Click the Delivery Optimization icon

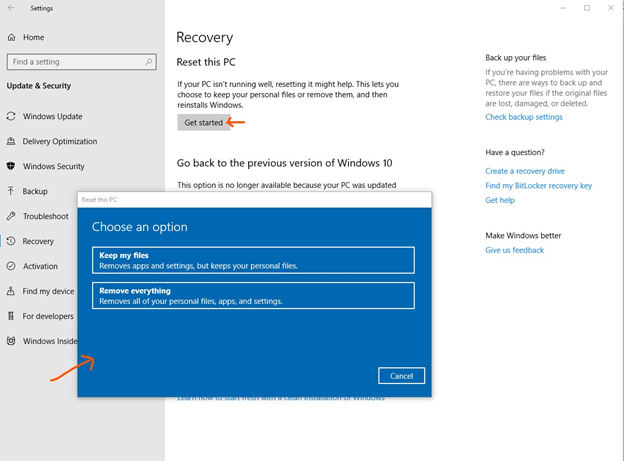pyautogui.click(x=11, y=141)
